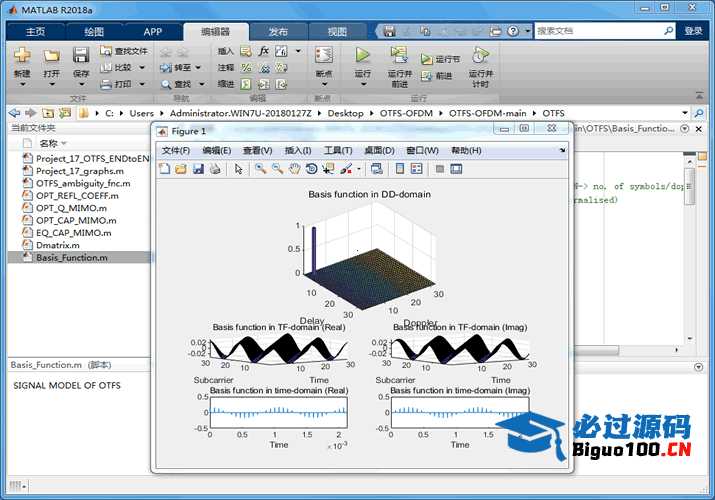This screenshot has height=500, width=715.
Task: Open the address path dropdown arrow
Action: 684,113
